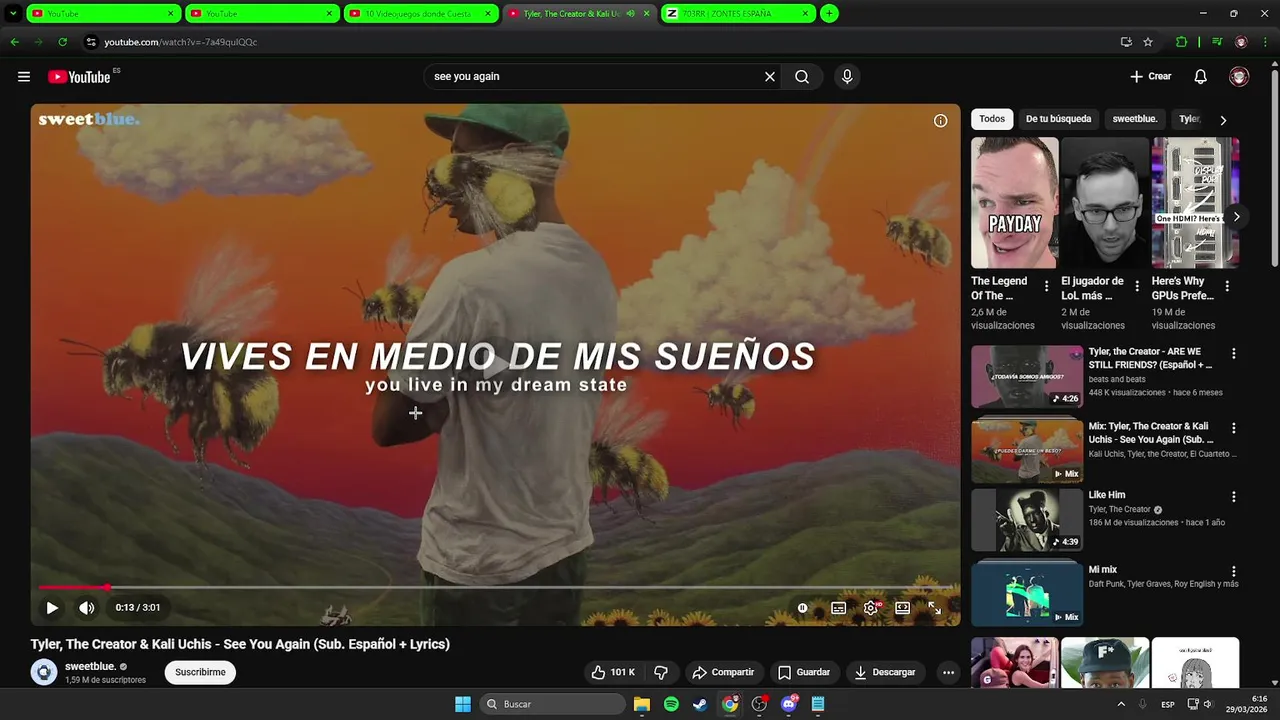Share the video with Compartir

[x=723, y=672]
